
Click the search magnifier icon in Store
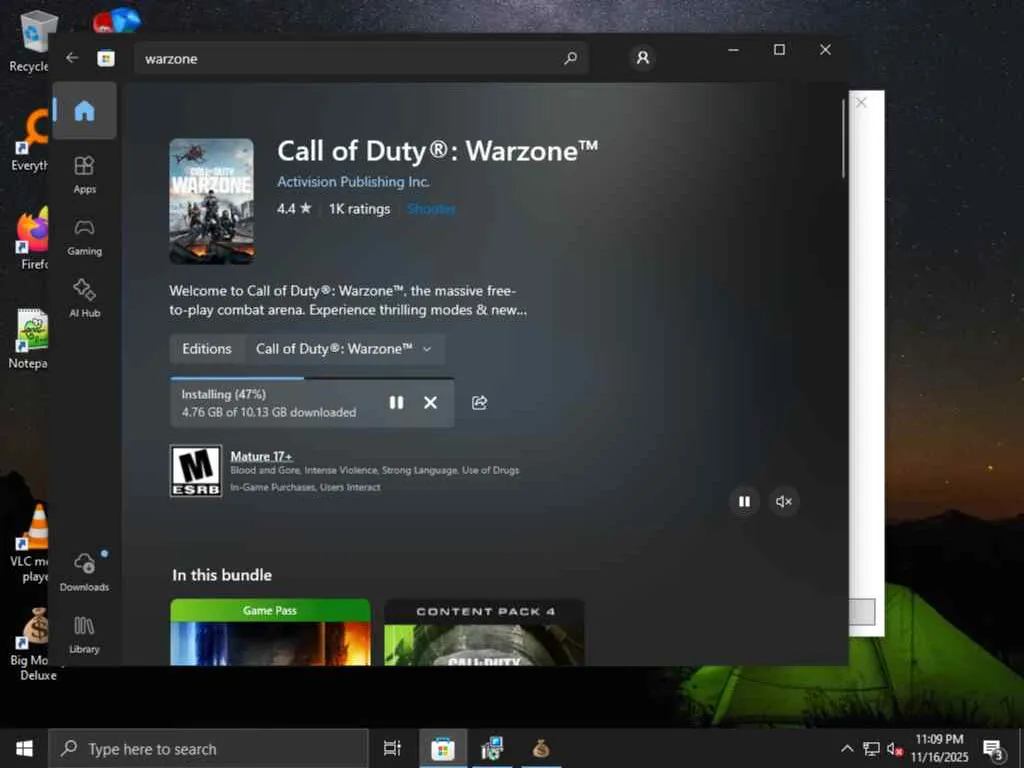click(570, 59)
